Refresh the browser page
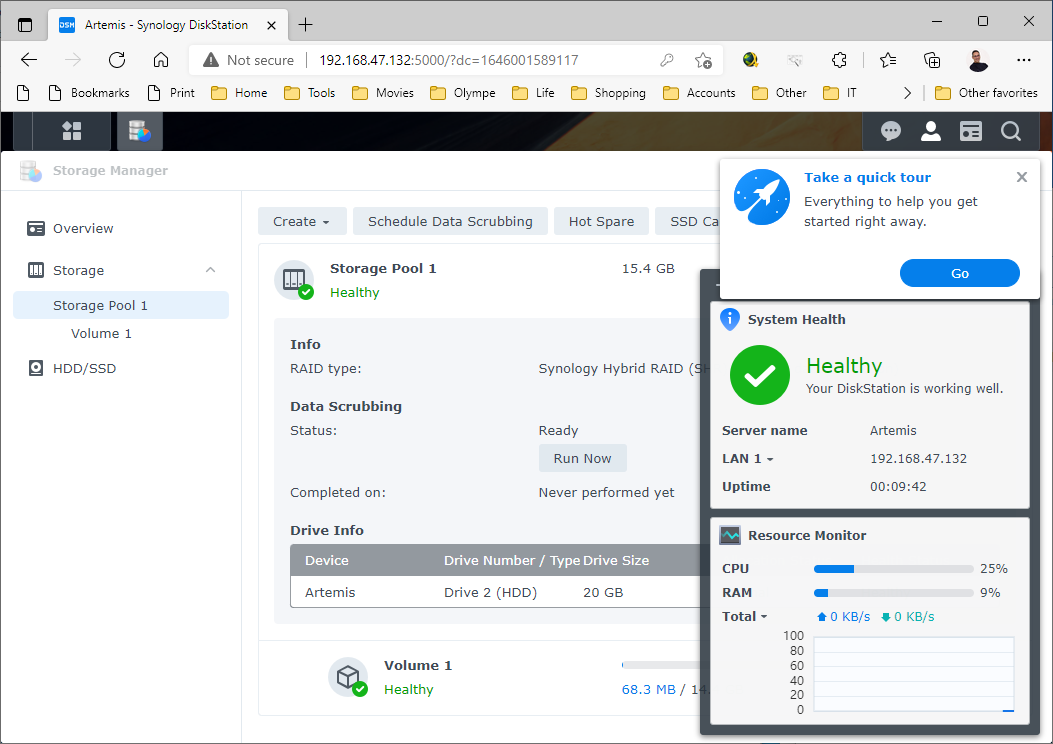The width and height of the screenshot is (1053, 744). point(117,60)
